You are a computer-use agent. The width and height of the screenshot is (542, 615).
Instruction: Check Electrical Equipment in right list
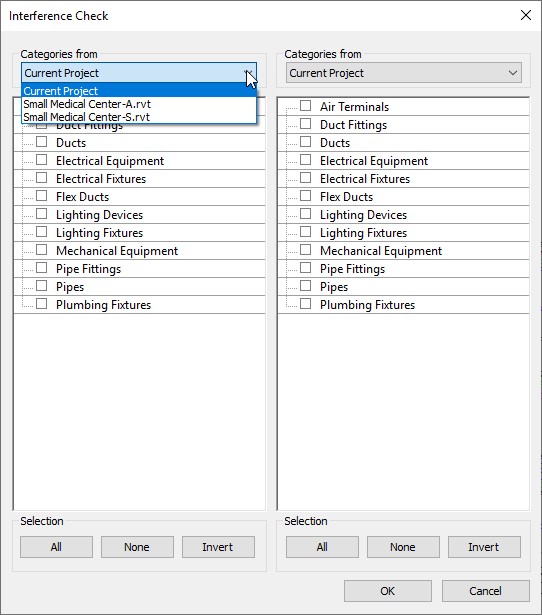306,160
